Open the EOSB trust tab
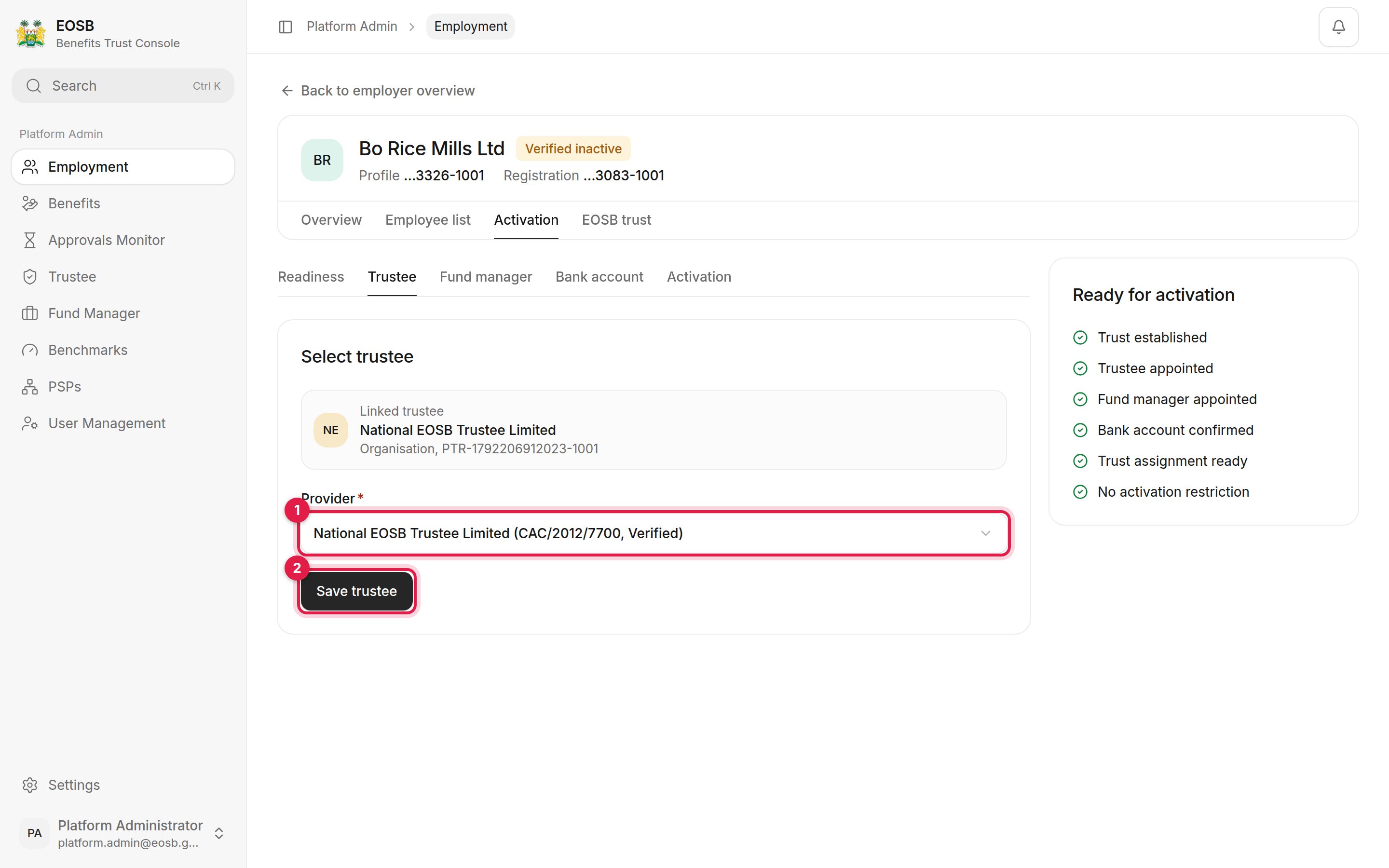 pyautogui.click(x=616, y=220)
